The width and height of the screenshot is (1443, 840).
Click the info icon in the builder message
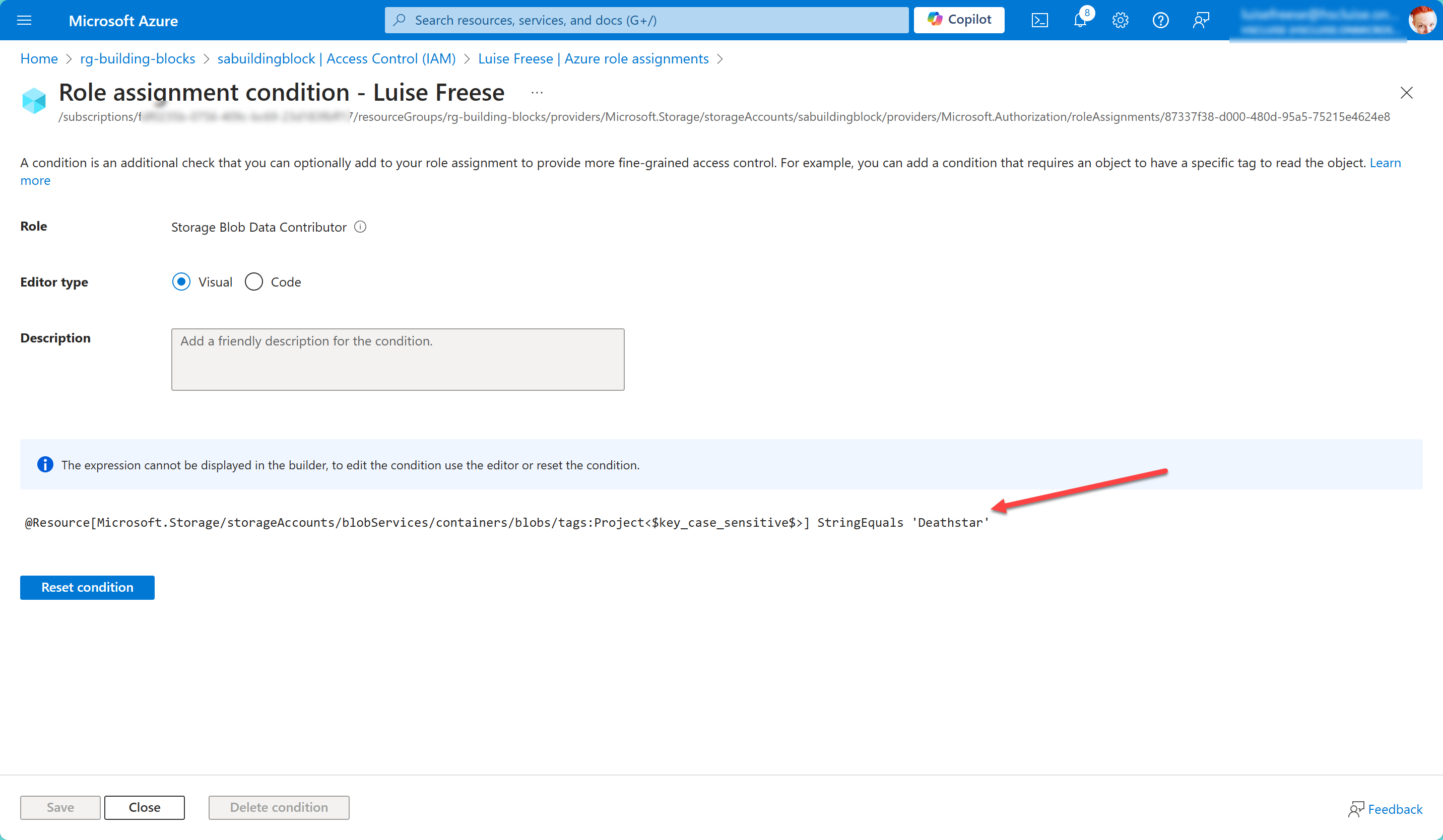[x=45, y=465]
